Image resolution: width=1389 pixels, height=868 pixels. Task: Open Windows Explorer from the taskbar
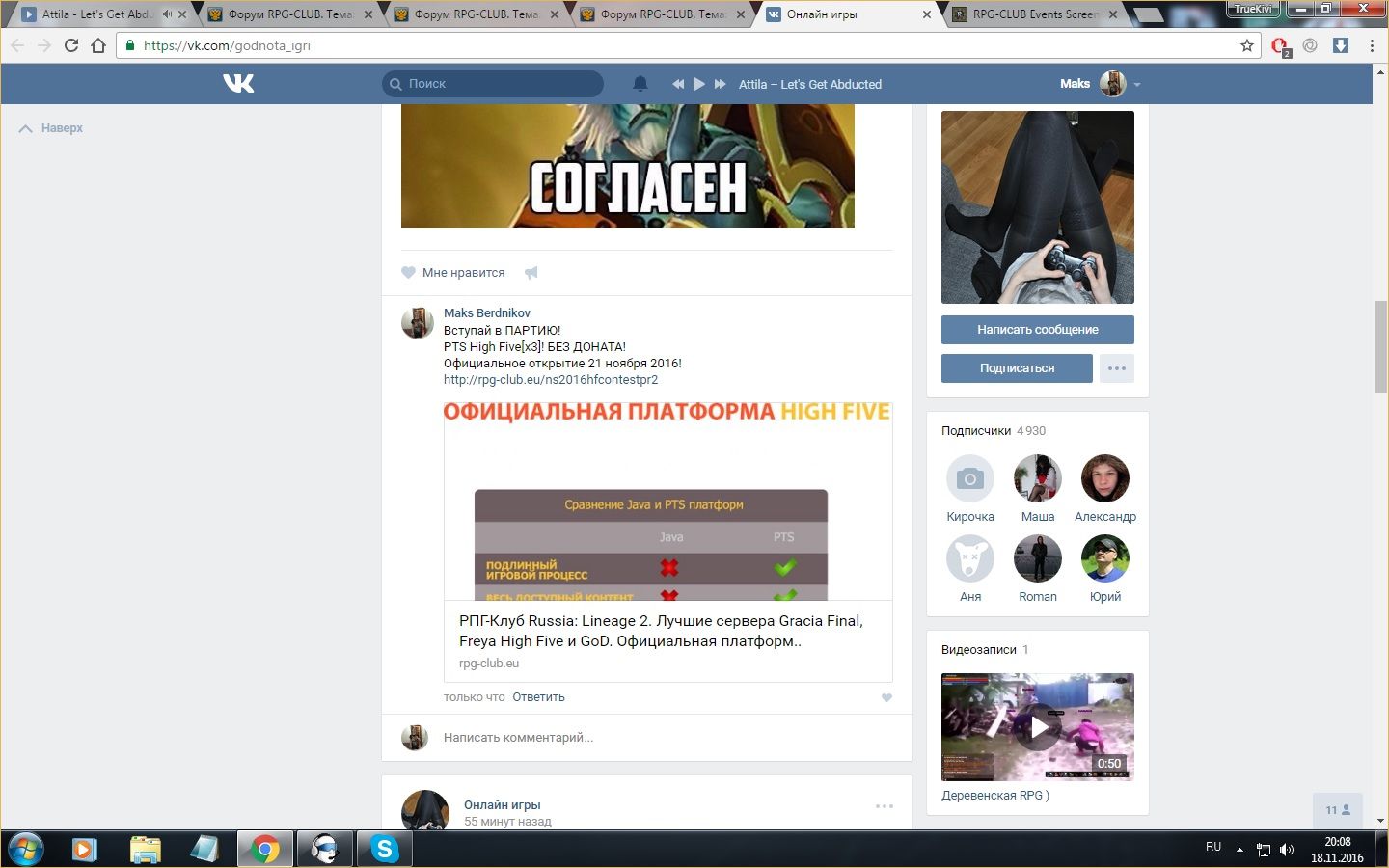point(145,850)
